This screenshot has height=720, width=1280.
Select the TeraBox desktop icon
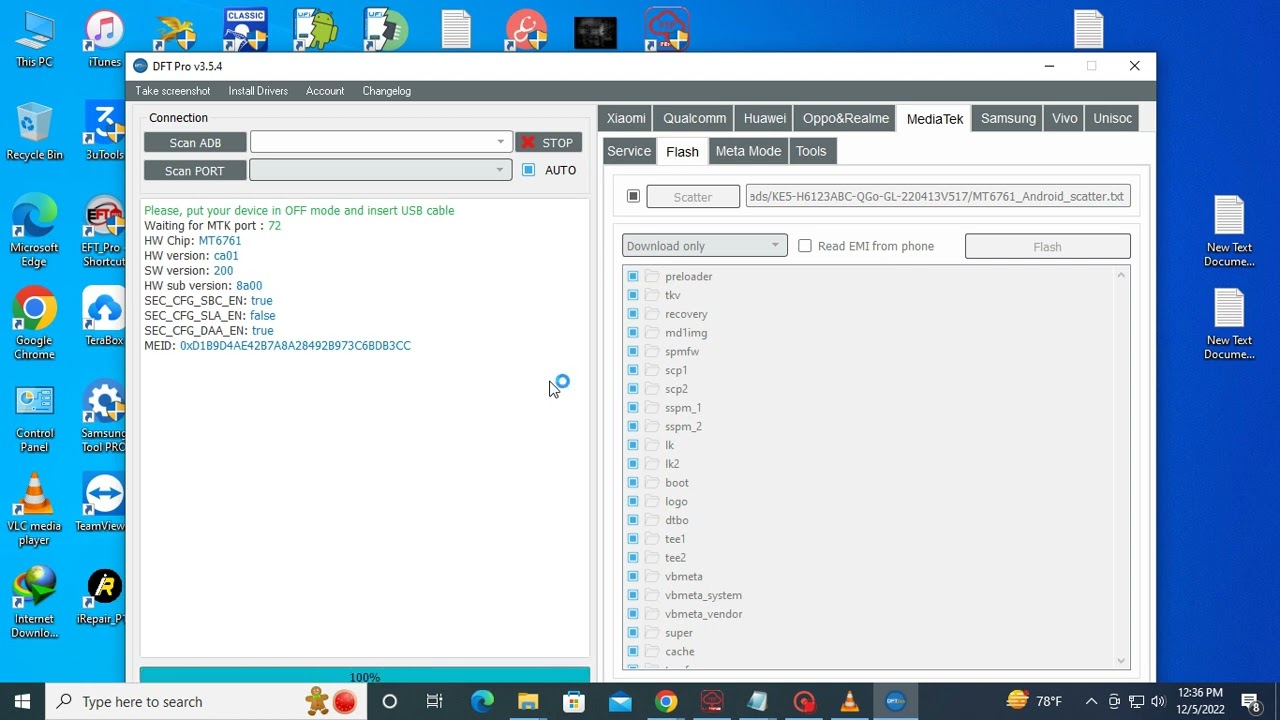(104, 316)
